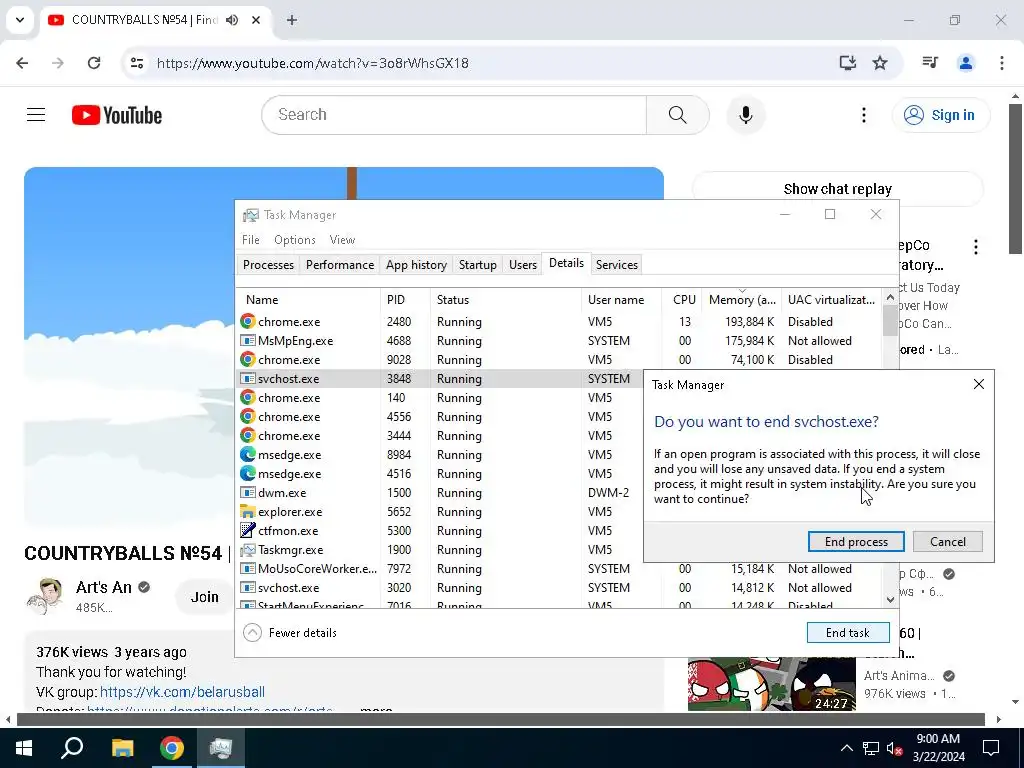The width and height of the screenshot is (1024, 768).
Task: Switch to the Users tab
Action: (522, 264)
